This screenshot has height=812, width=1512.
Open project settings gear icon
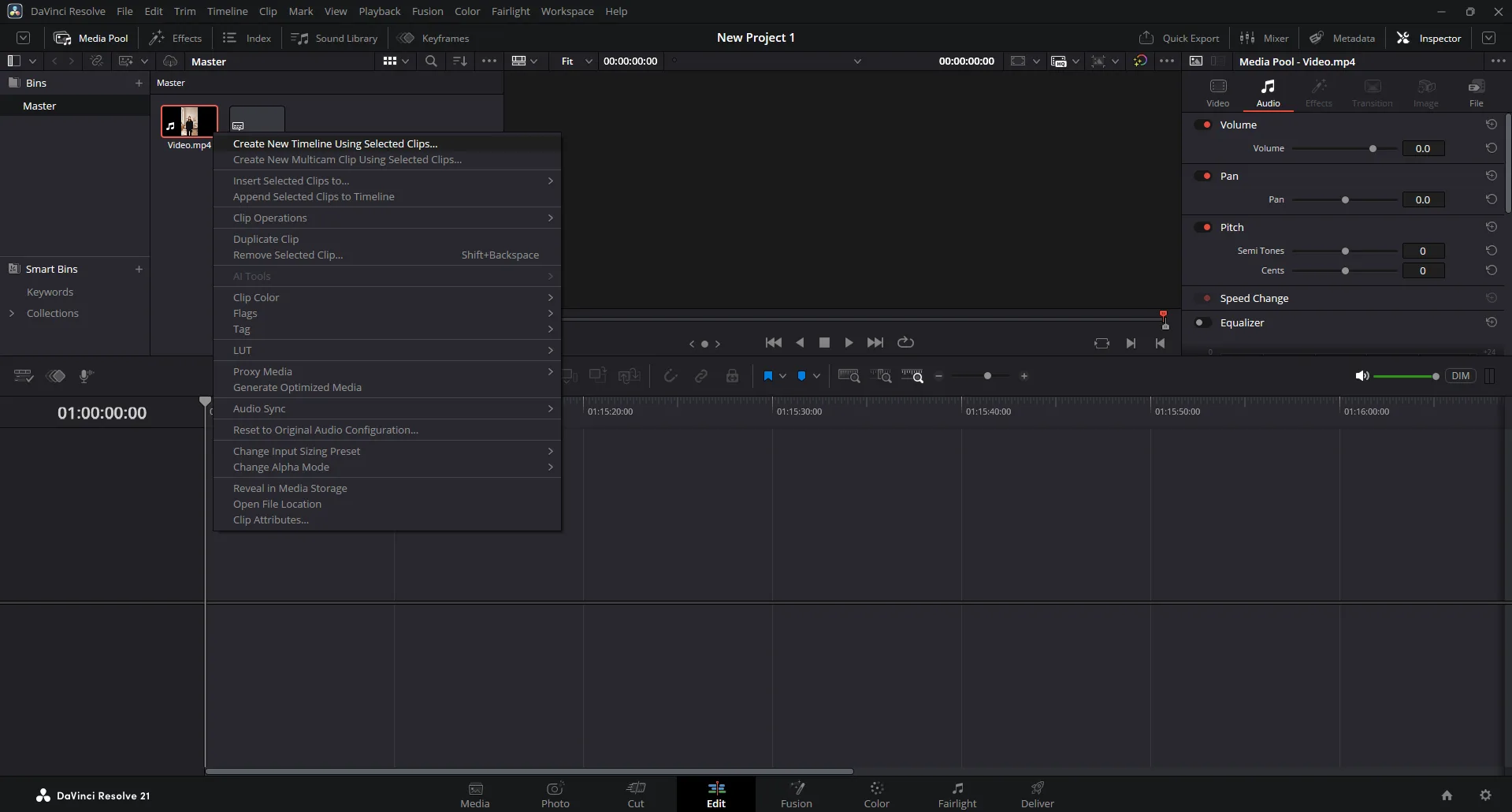1485,795
